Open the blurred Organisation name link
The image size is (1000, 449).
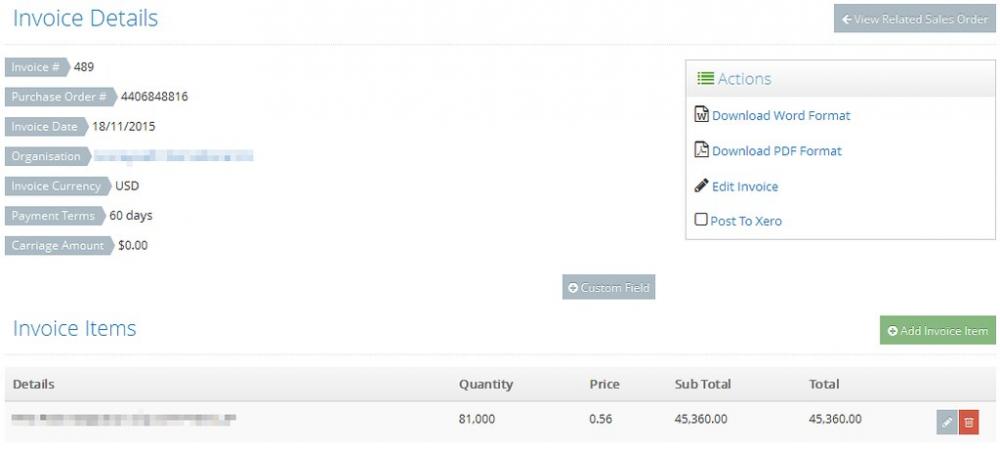172,157
